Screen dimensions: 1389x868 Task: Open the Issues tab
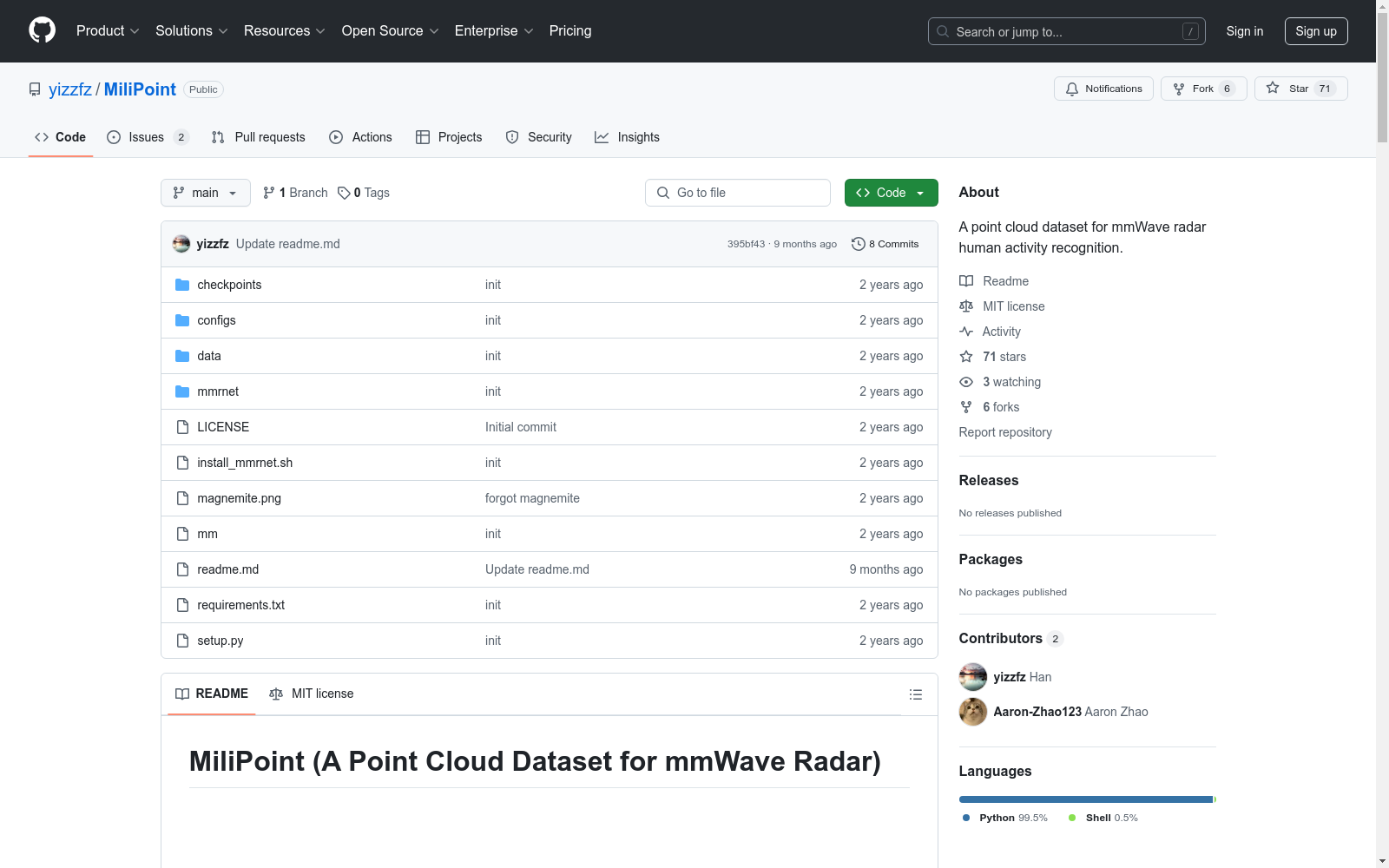pos(148,137)
